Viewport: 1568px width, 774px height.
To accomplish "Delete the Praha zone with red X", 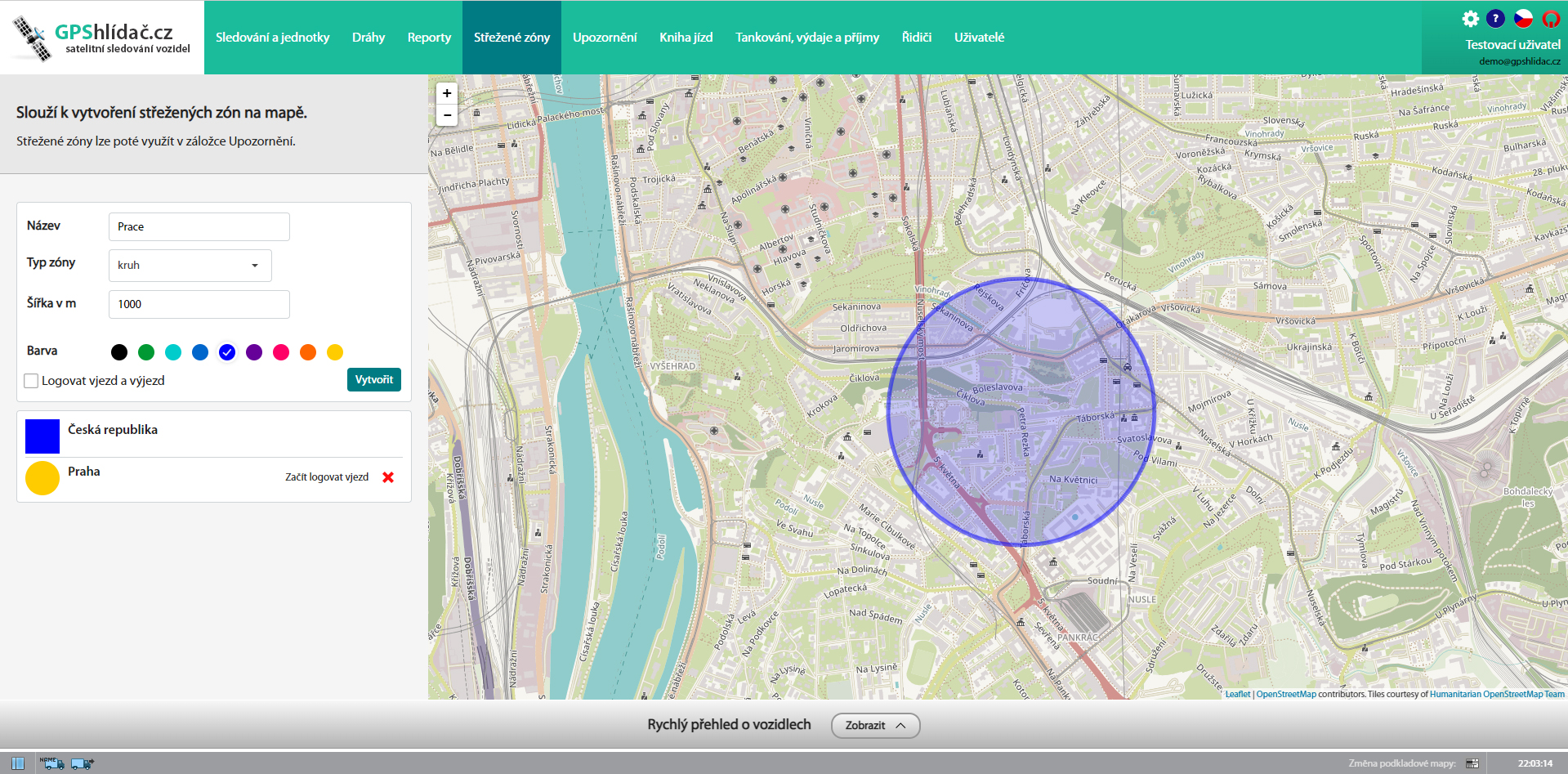I will pos(388,477).
